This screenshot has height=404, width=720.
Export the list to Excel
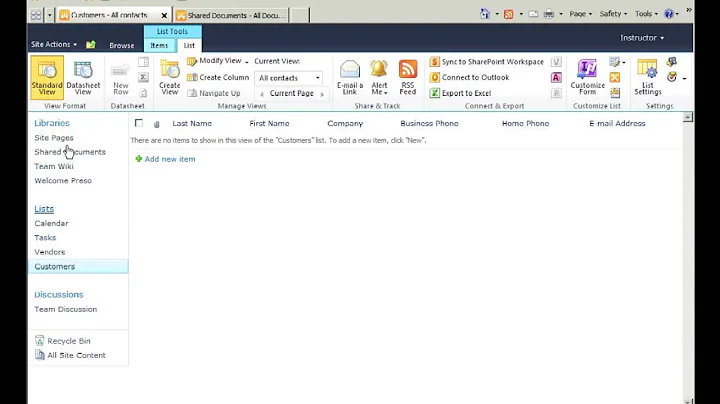click(x=461, y=93)
